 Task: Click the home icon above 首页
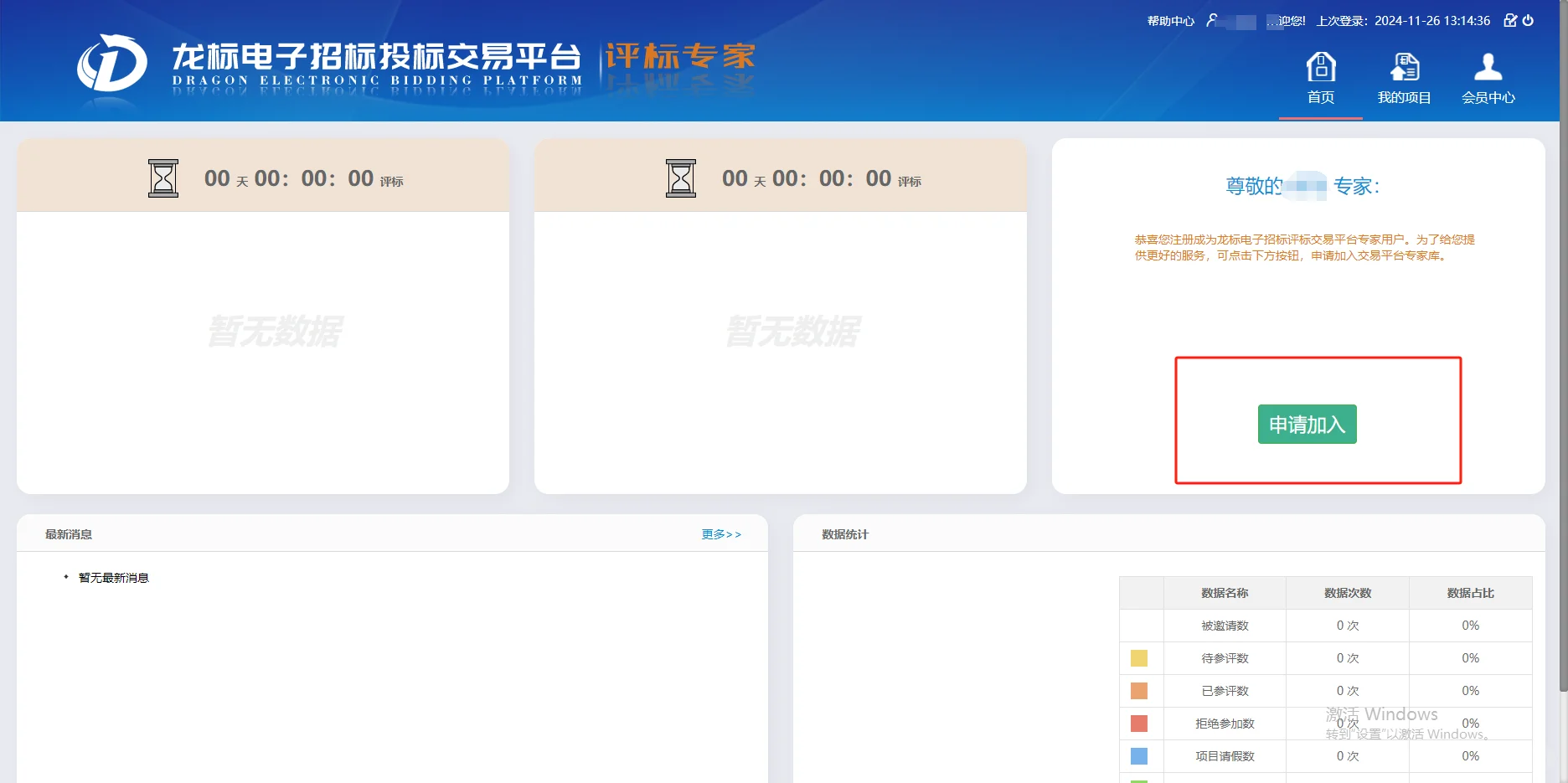click(x=1321, y=66)
